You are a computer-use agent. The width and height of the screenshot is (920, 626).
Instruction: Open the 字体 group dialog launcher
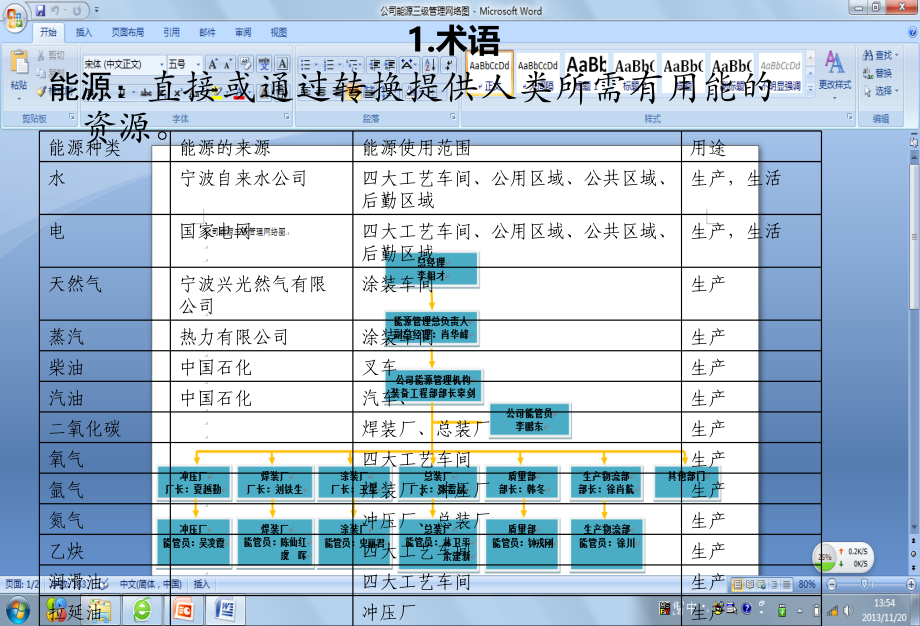coord(287,117)
